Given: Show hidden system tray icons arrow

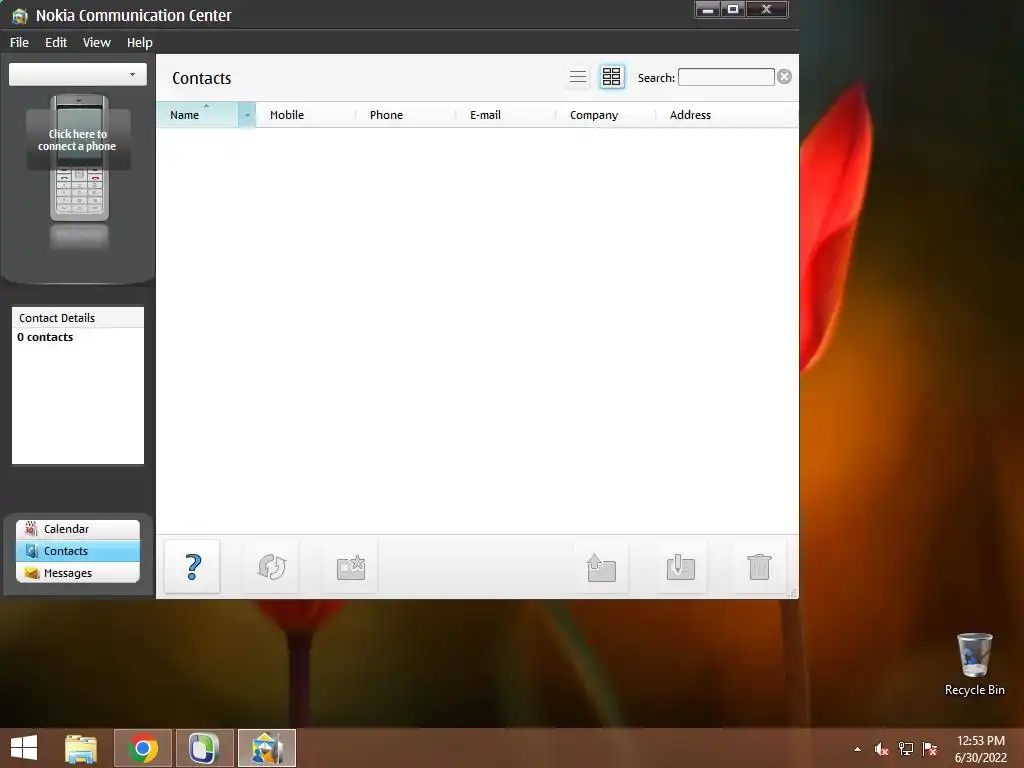Looking at the screenshot, I should [857, 749].
